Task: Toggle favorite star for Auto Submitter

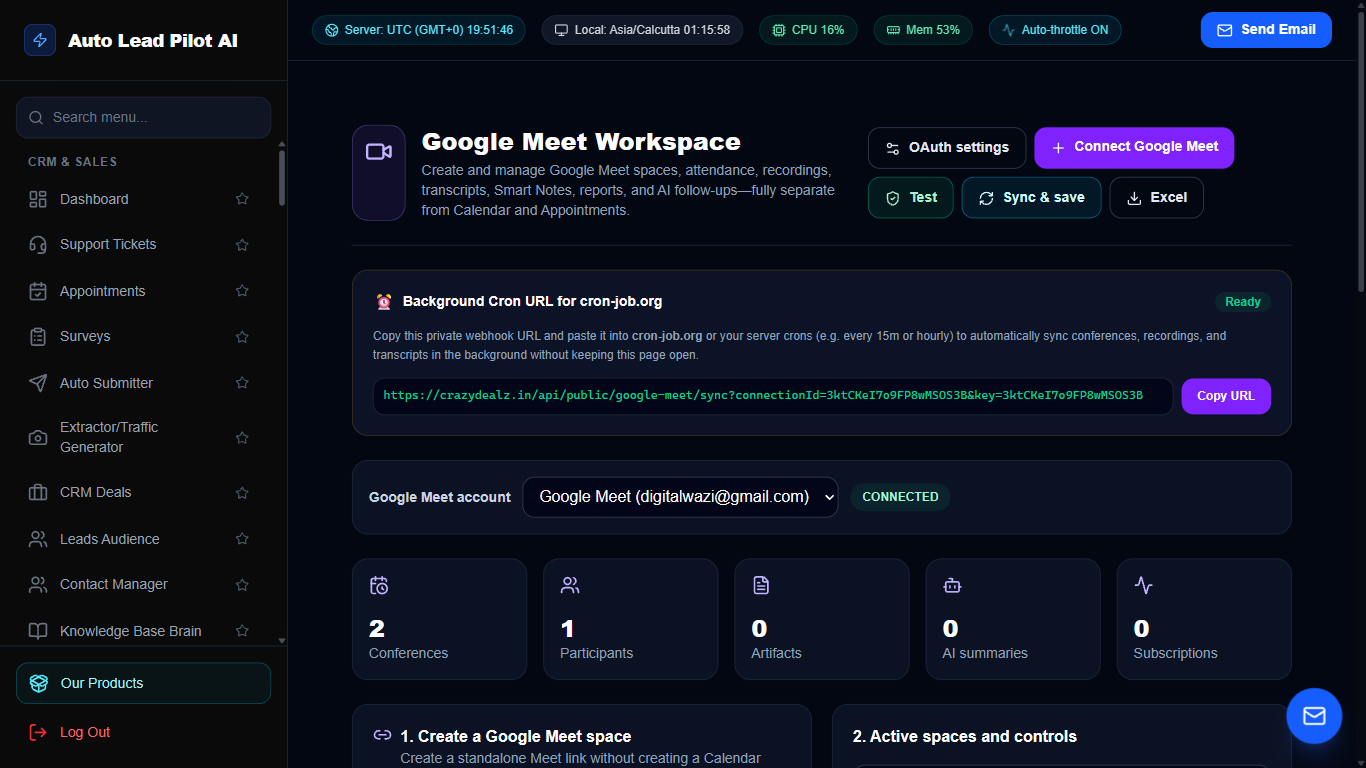Action: [242, 383]
